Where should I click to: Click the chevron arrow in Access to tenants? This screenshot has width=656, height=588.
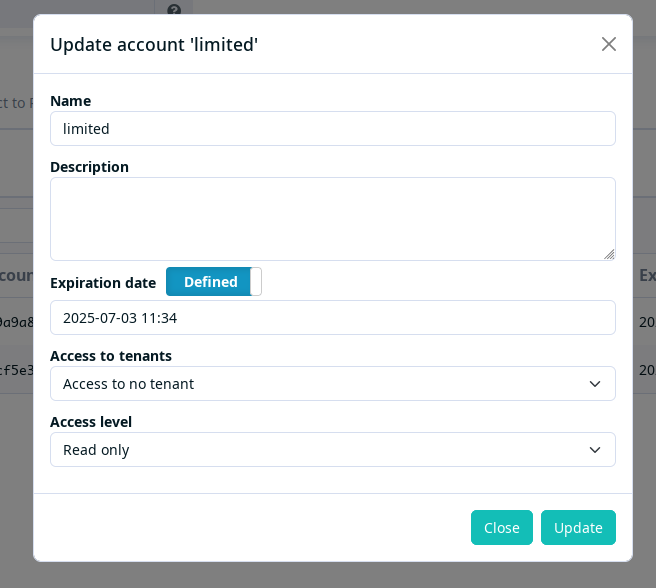(x=595, y=384)
